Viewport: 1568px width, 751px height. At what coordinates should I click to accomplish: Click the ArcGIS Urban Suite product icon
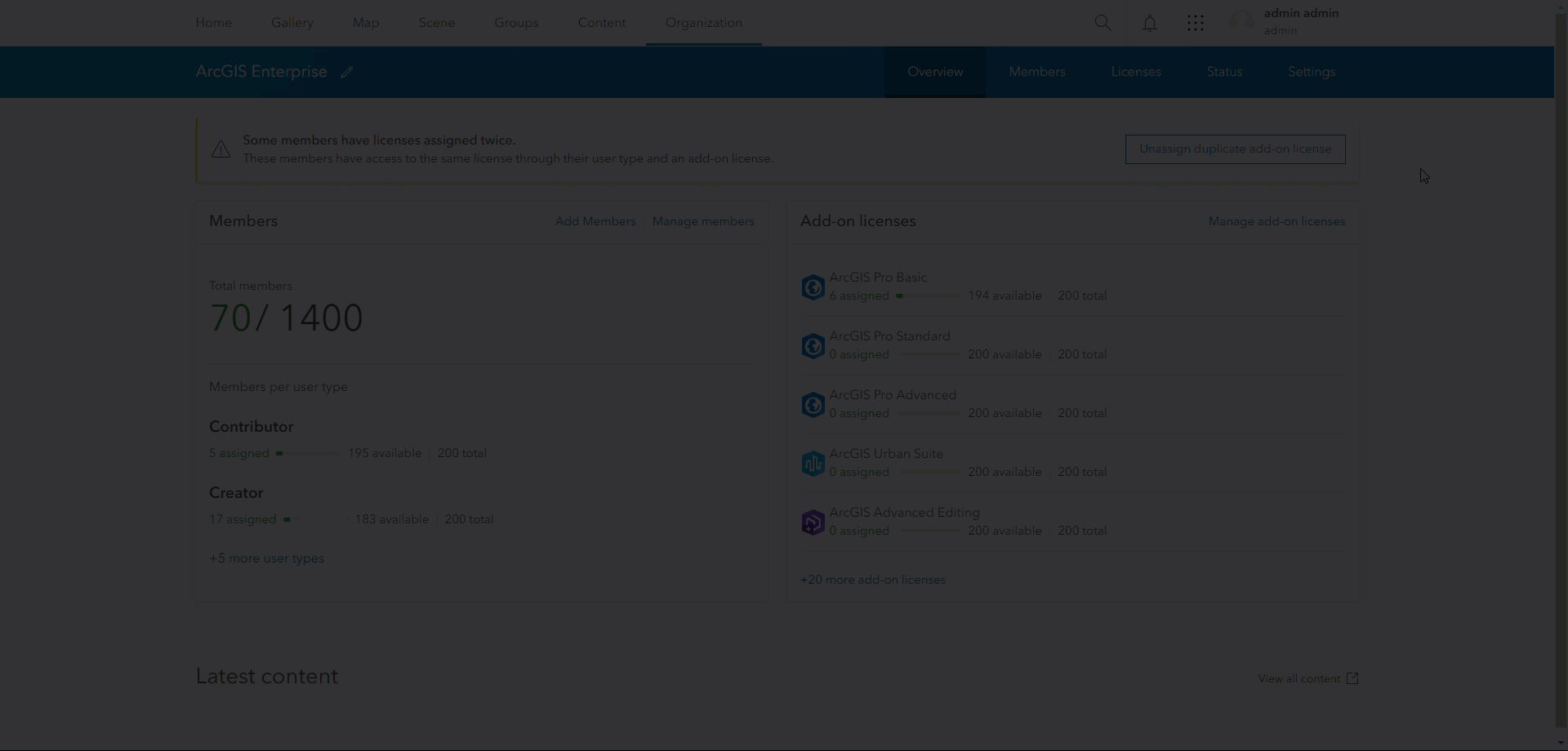(813, 463)
